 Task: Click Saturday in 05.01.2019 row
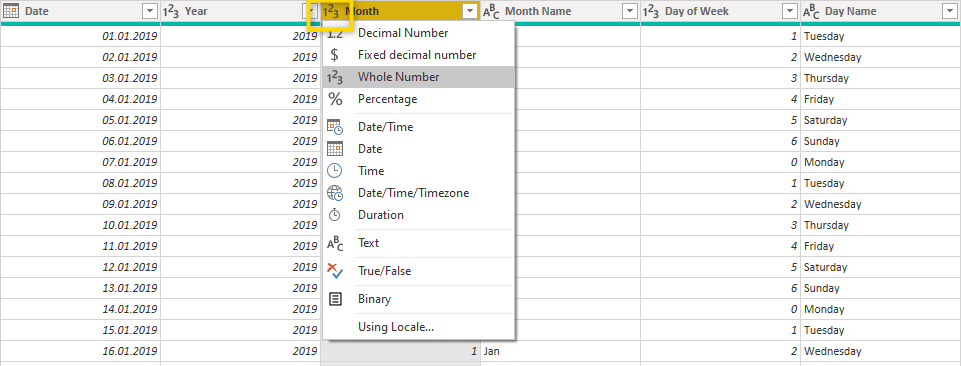point(881,120)
